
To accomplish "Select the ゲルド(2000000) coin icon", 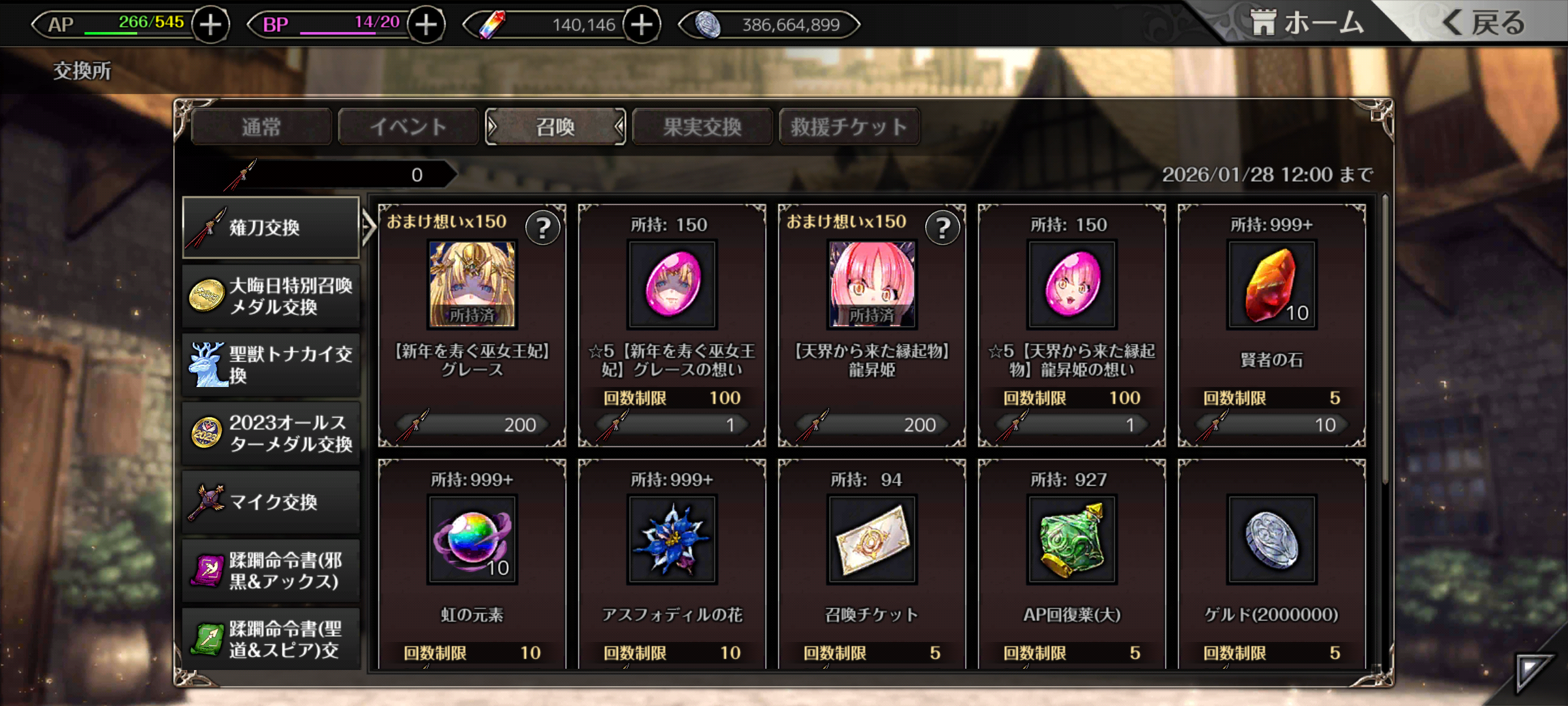I will click(1271, 539).
